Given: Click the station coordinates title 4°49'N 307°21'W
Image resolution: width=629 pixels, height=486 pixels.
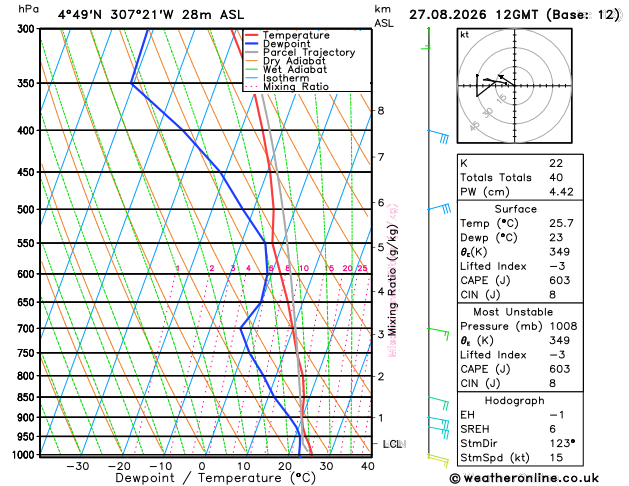Looking at the screenshot, I should pos(116,15).
